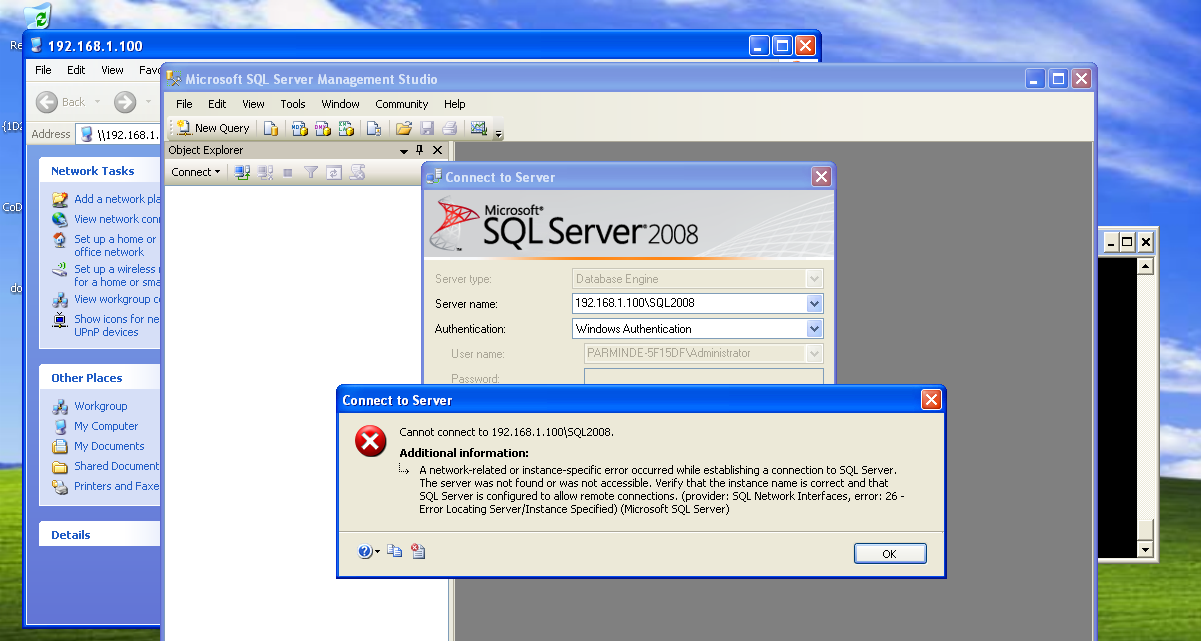Click the New Query toolbar button
The image size is (1201, 641).
(x=213, y=128)
